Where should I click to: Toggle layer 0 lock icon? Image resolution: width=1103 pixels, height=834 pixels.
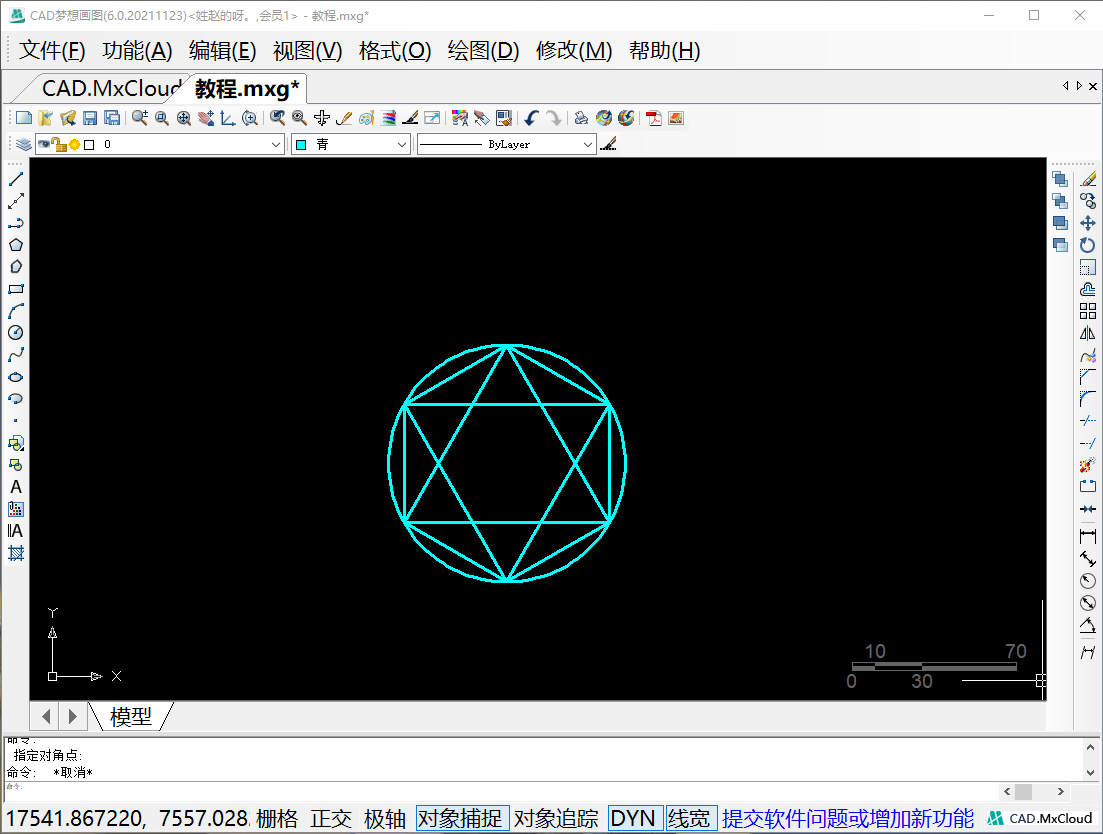coord(59,144)
